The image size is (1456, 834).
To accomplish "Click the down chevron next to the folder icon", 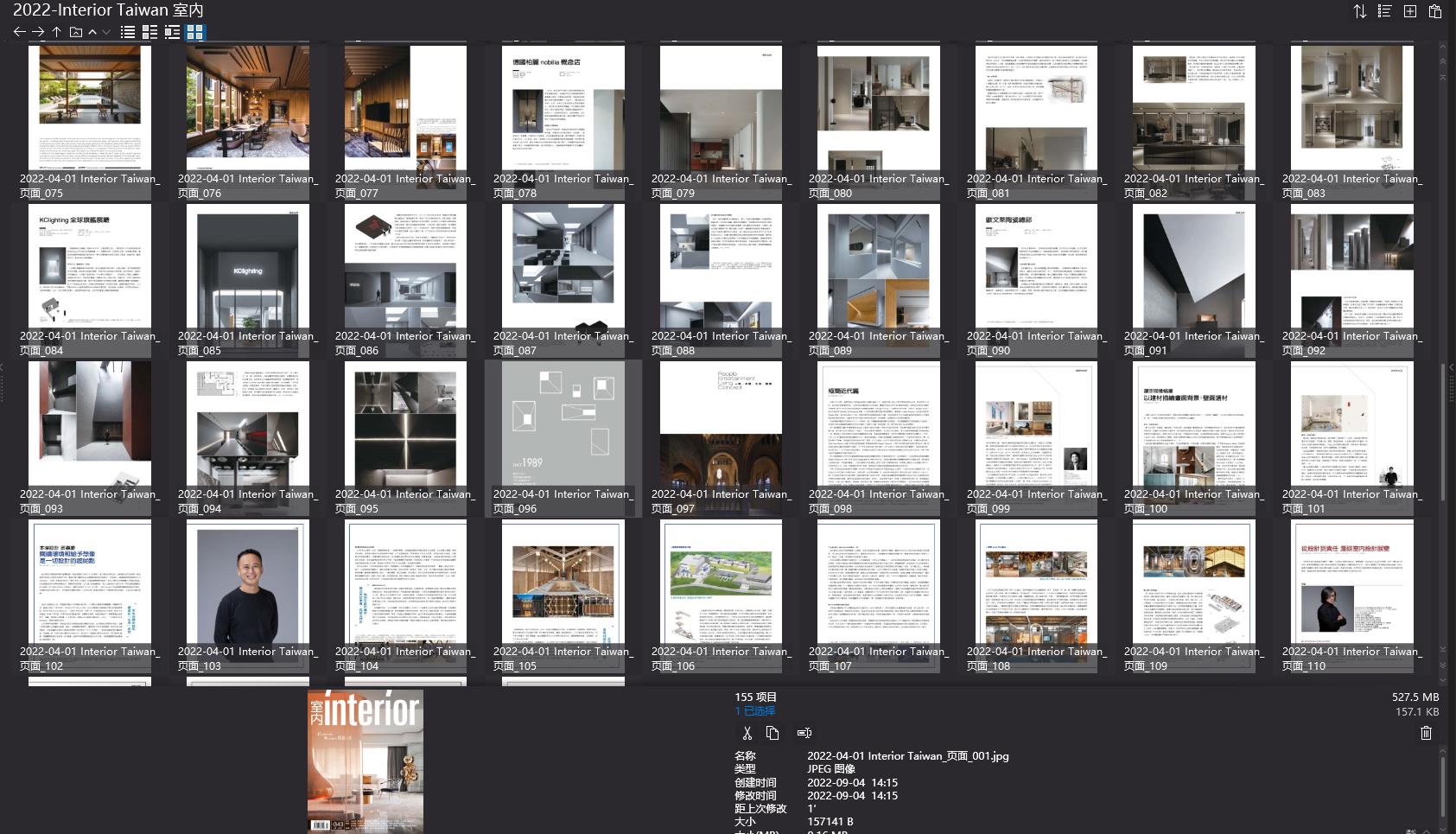I will [106, 32].
